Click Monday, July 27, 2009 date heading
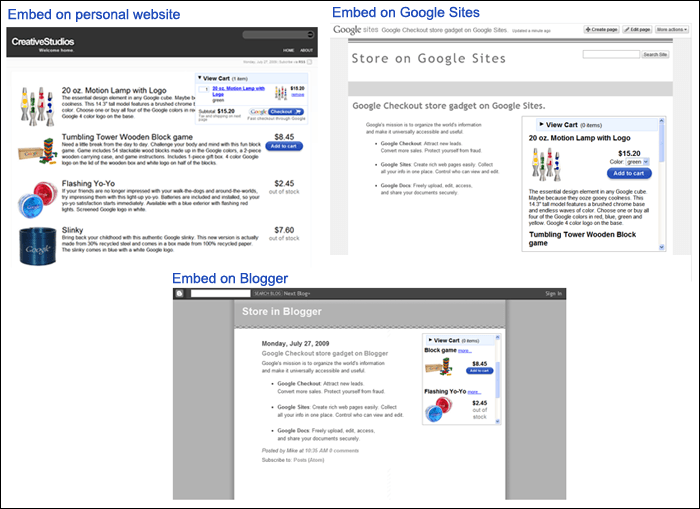The width and height of the screenshot is (700, 509). click(x=295, y=343)
